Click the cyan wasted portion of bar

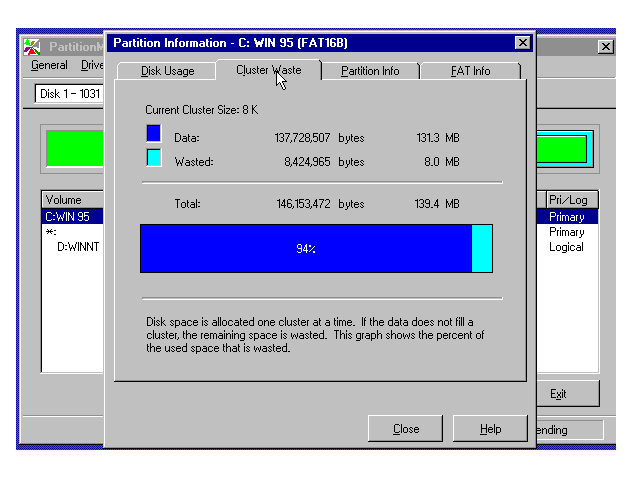click(482, 249)
